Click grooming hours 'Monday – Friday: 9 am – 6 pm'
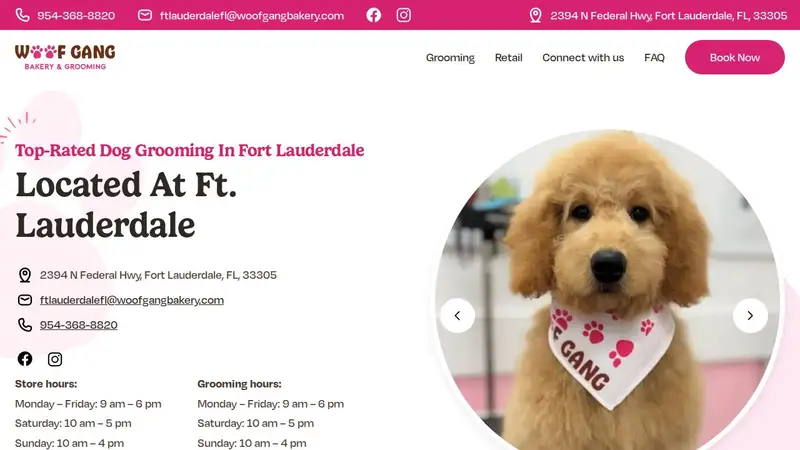This screenshot has height=450, width=800. tap(270, 404)
